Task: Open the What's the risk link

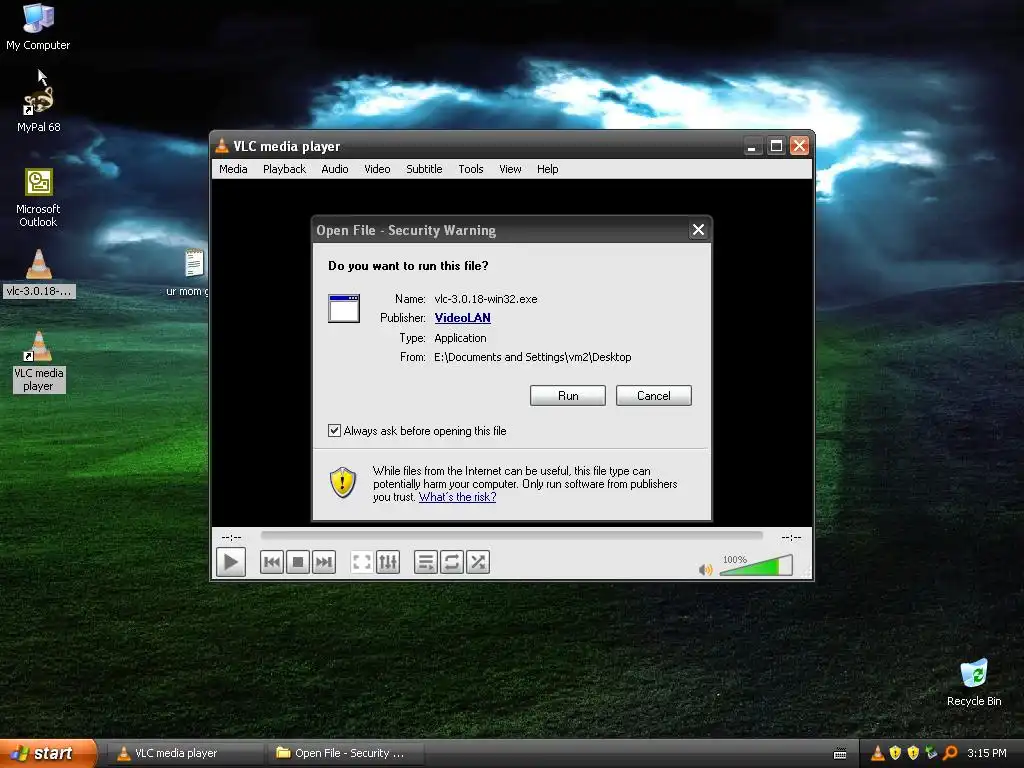Action: tap(457, 497)
